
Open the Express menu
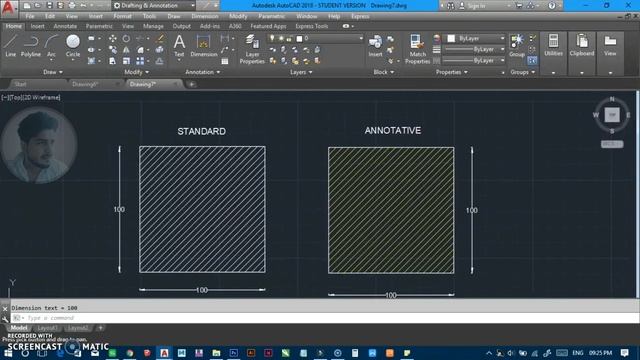click(x=360, y=16)
